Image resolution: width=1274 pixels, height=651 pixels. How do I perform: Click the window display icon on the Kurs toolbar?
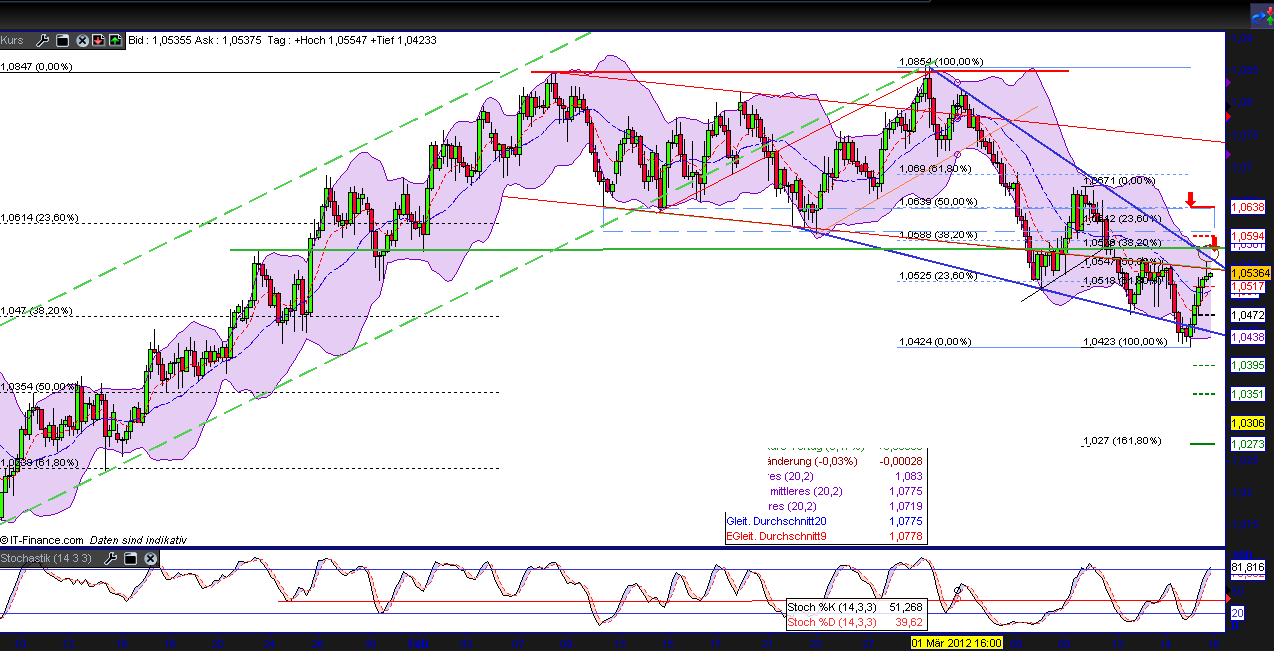click(x=63, y=40)
